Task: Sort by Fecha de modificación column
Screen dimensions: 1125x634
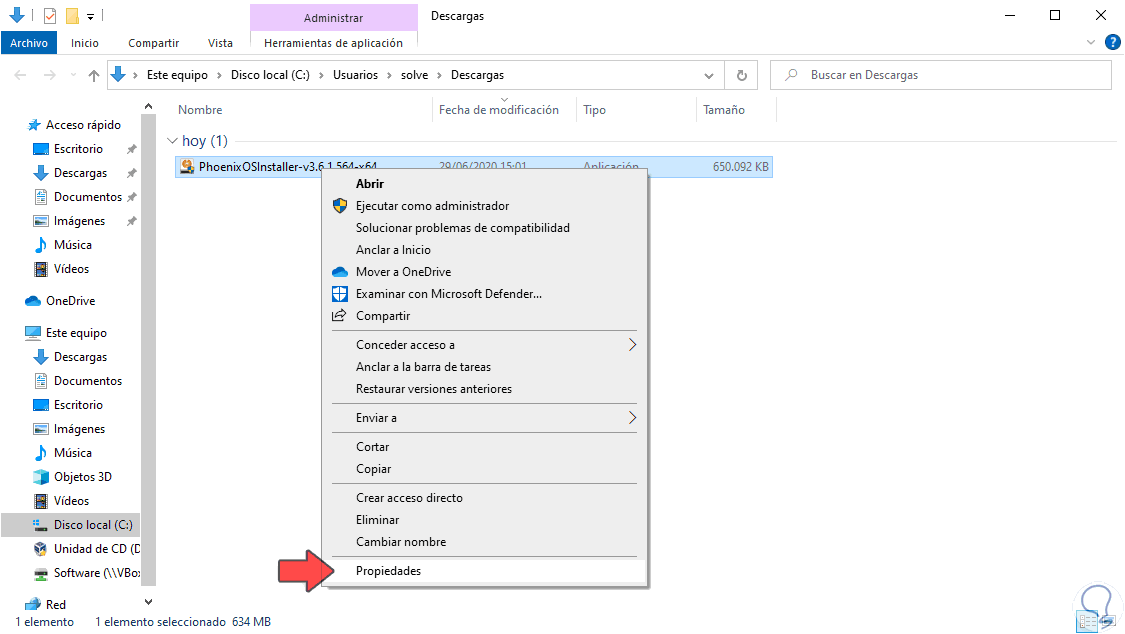Action: (x=499, y=110)
